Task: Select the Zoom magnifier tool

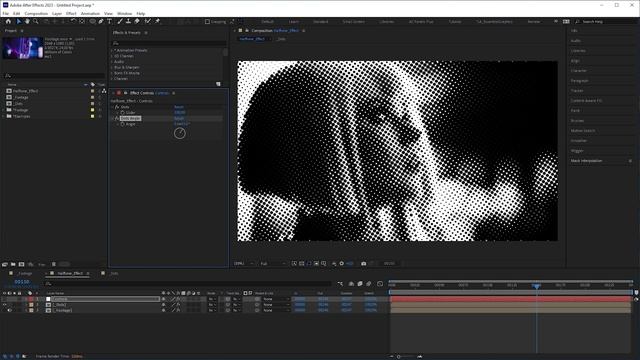Action: (x=36, y=21)
